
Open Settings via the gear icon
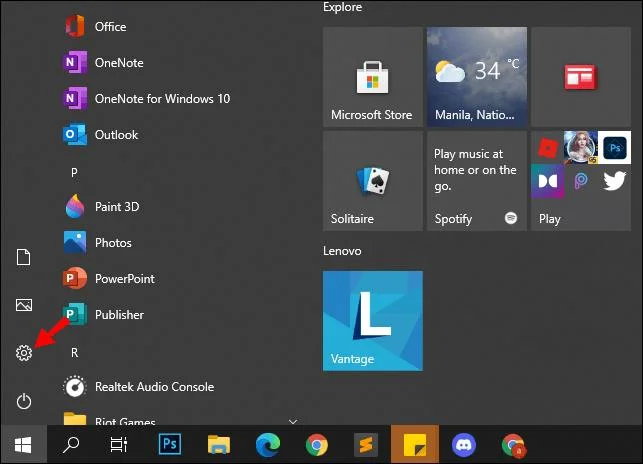click(x=24, y=353)
